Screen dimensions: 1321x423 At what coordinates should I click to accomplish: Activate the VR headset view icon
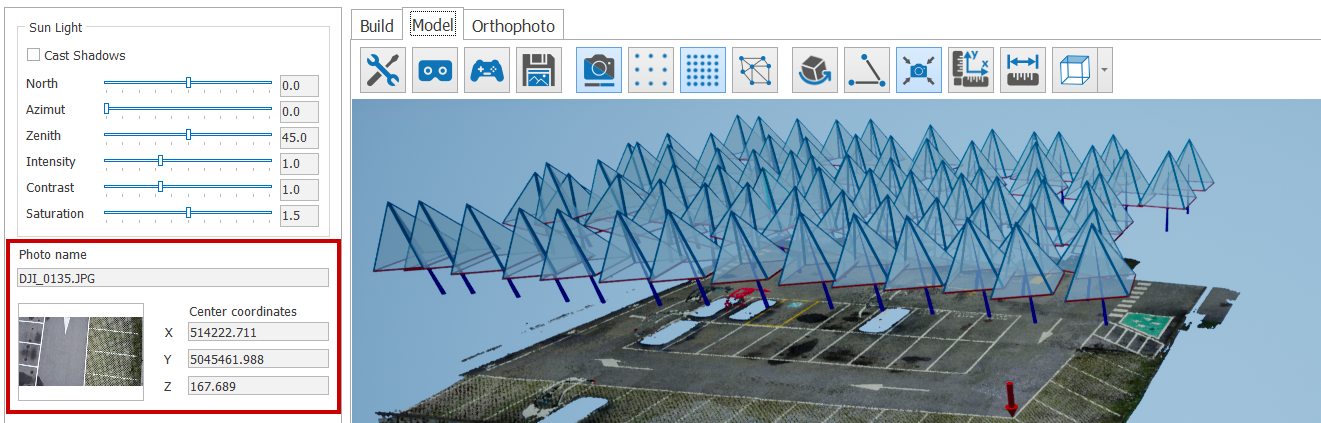coord(435,70)
